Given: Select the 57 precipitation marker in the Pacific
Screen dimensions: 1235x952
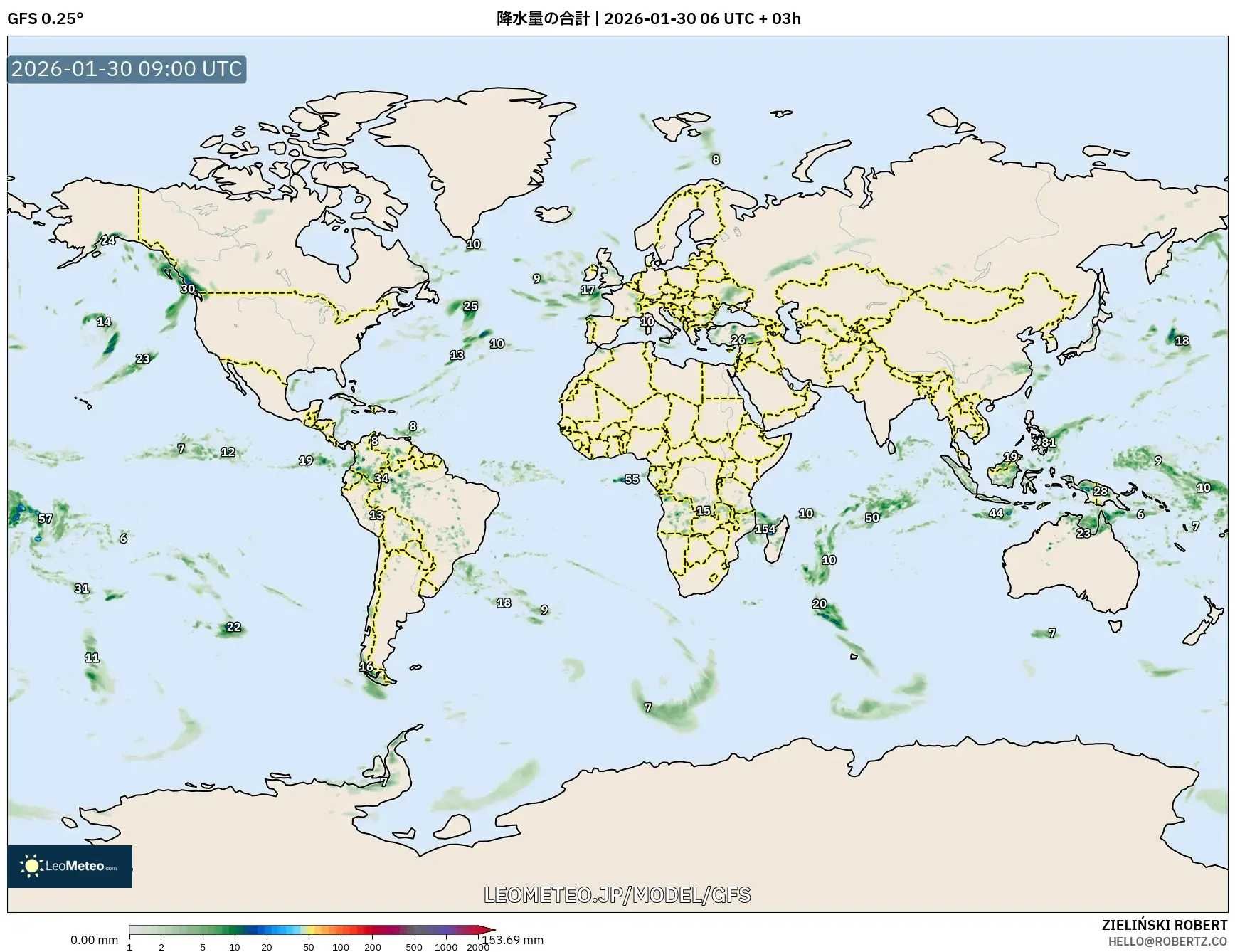Looking at the screenshot, I should click(x=46, y=519).
